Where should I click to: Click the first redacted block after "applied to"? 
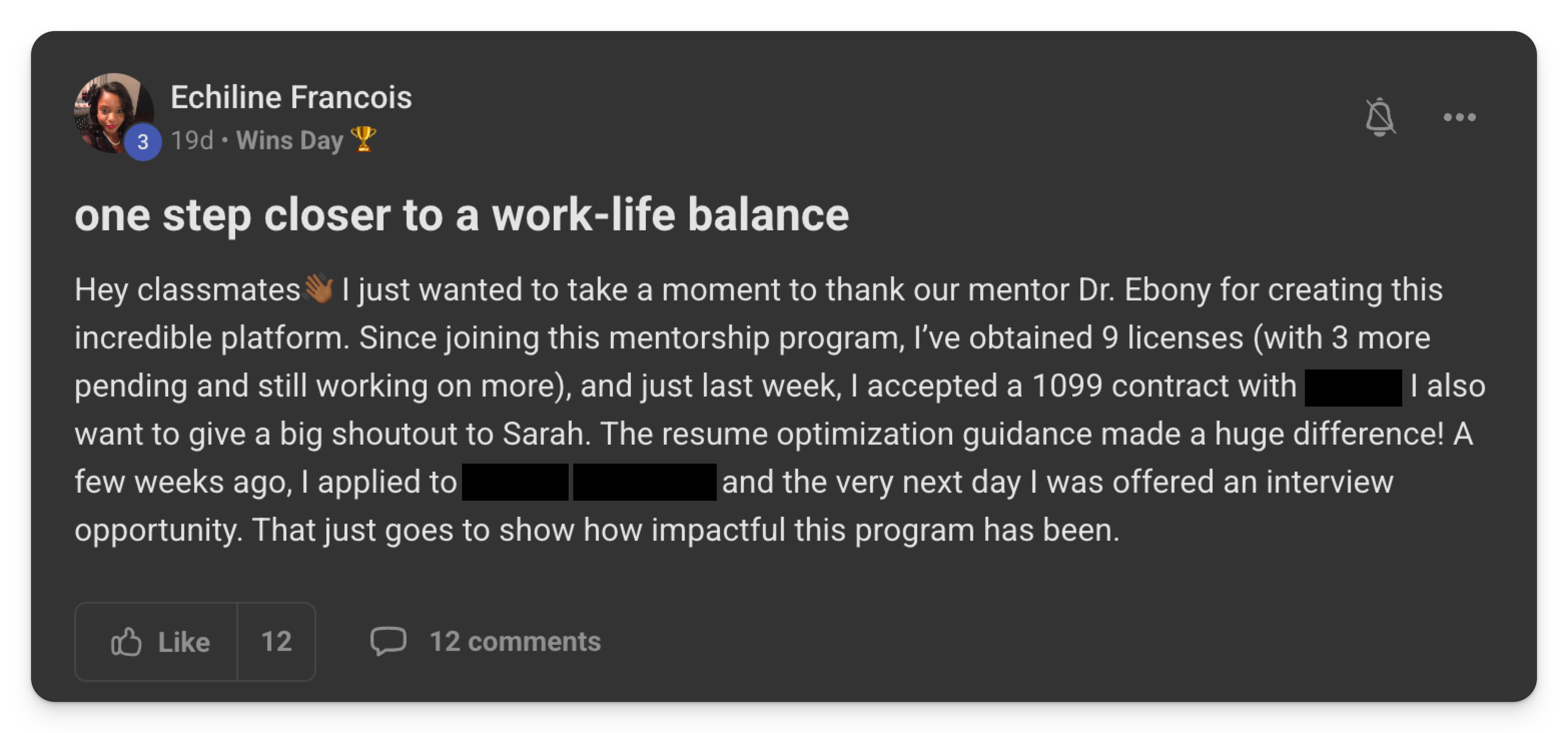click(x=515, y=482)
